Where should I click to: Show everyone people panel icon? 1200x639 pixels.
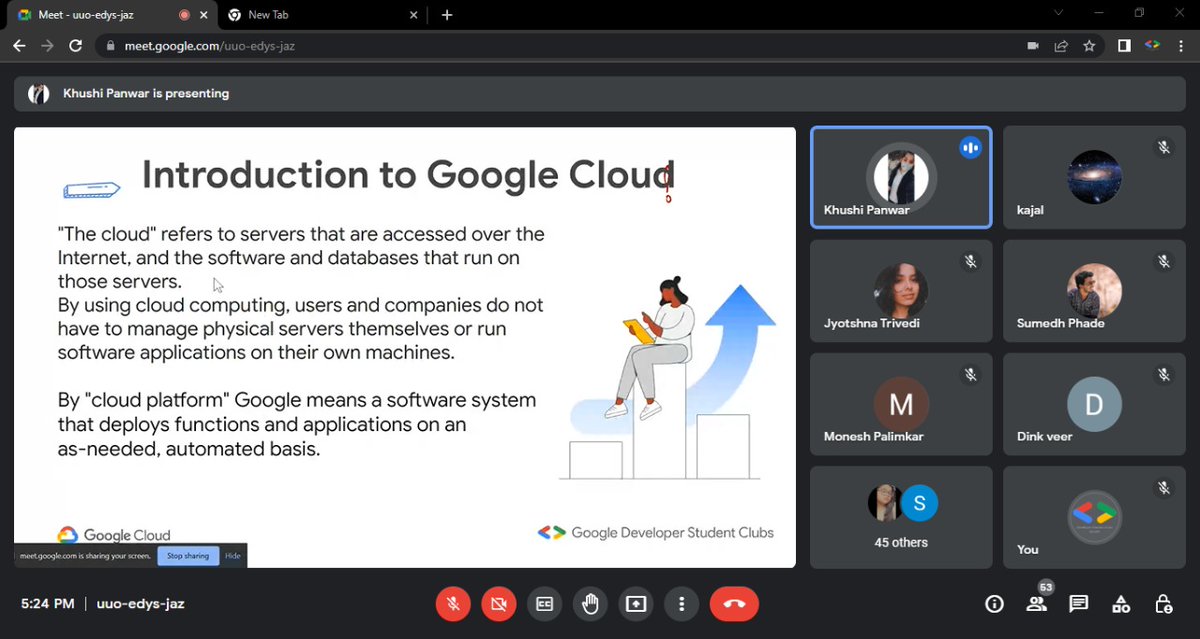pyautogui.click(x=1036, y=604)
